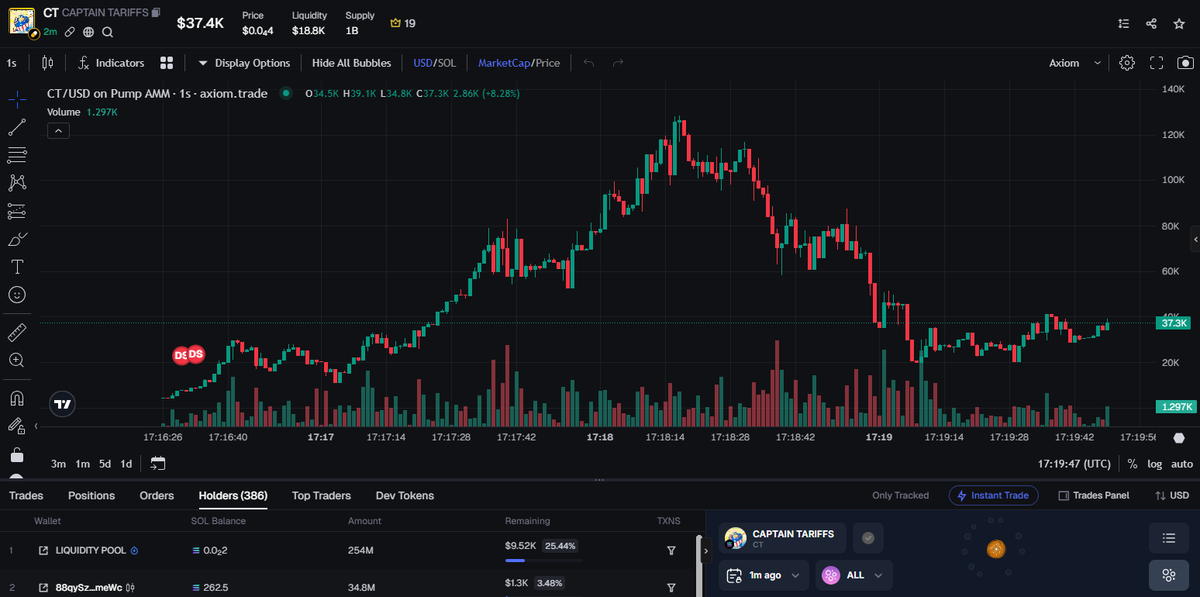The width and height of the screenshot is (1200, 597).
Task: Select the text annotation tool
Action: coord(17,267)
